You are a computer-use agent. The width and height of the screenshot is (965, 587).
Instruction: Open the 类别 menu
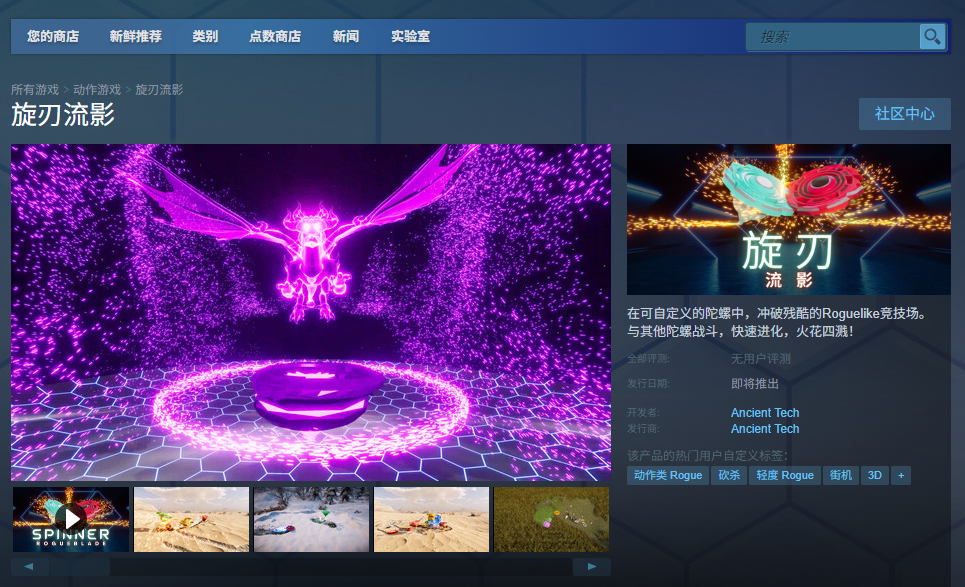tap(204, 36)
